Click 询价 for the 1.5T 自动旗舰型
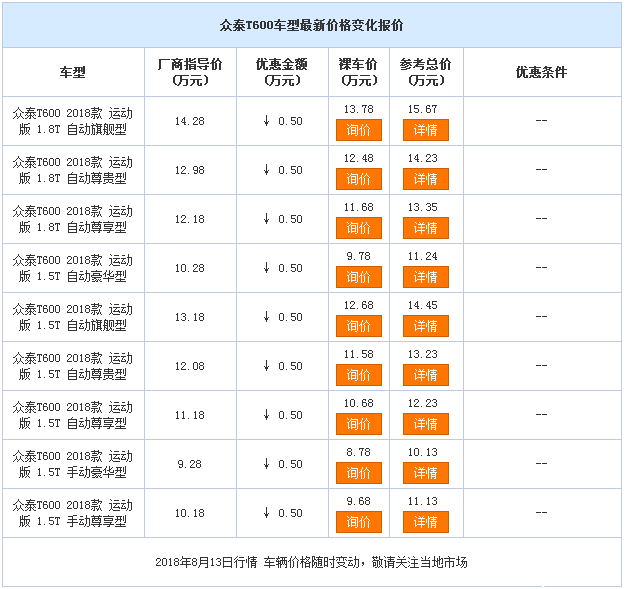 pyautogui.click(x=358, y=326)
